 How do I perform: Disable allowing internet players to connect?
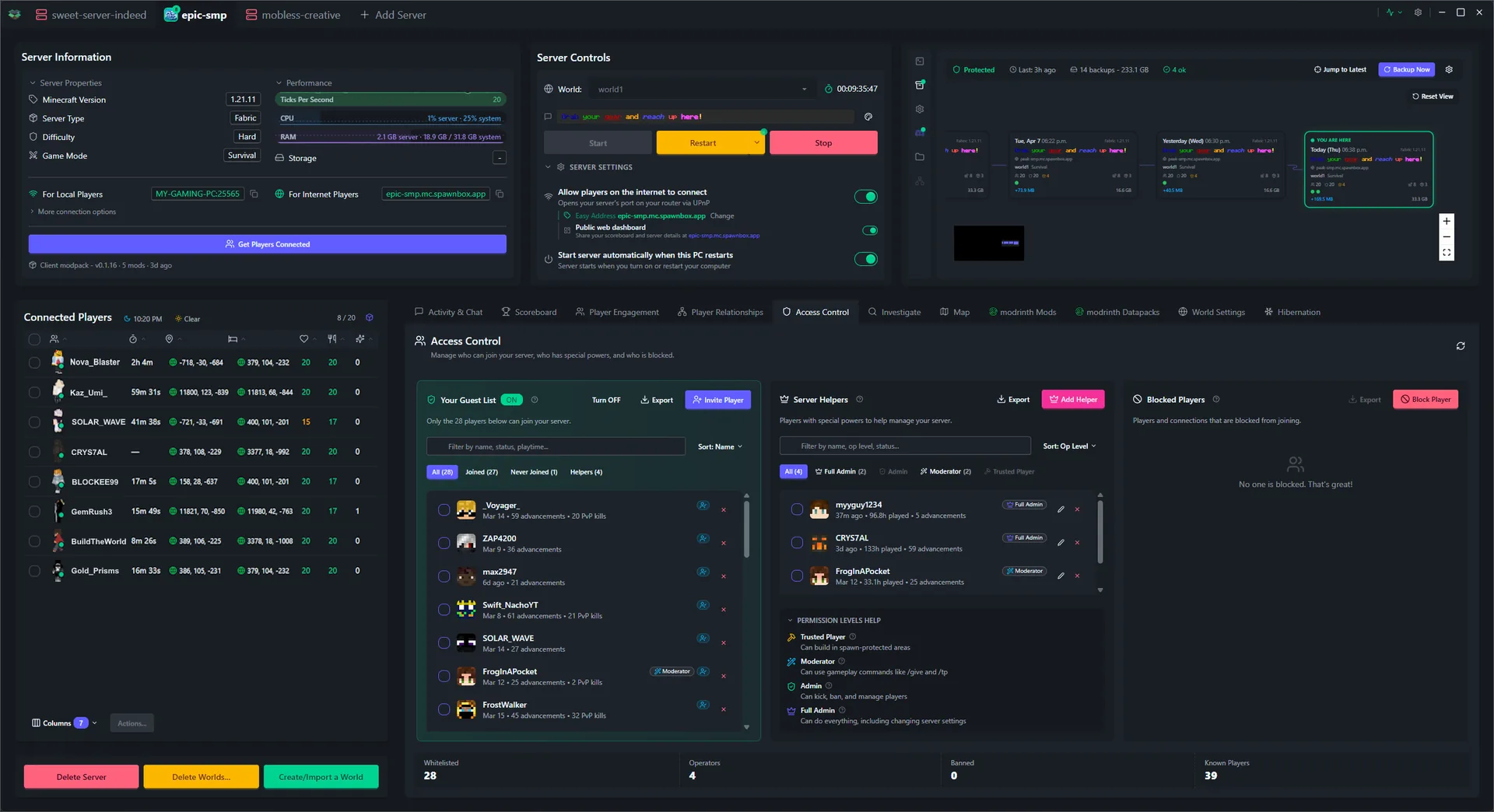tap(865, 197)
